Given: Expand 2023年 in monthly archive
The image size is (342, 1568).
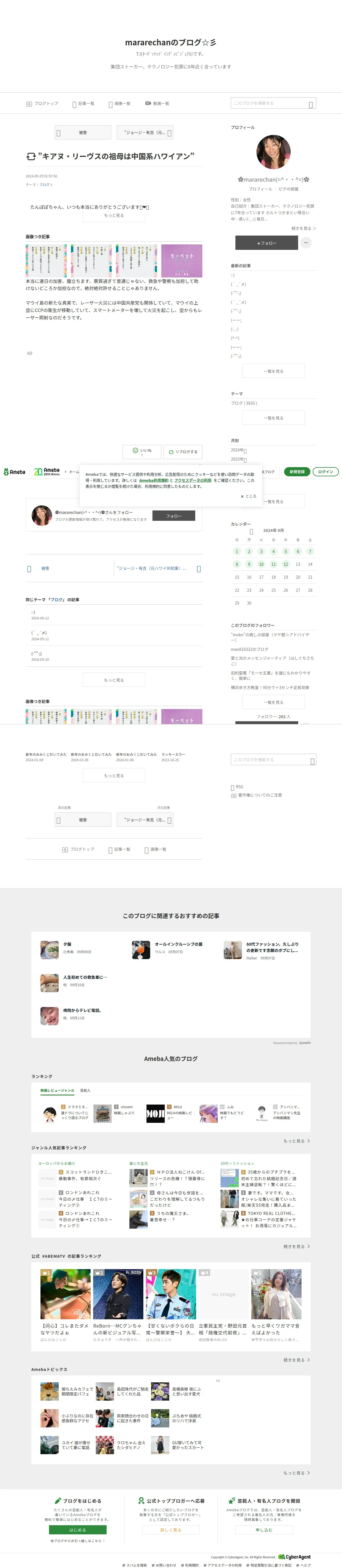Looking at the screenshot, I should (x=239, y=459).
